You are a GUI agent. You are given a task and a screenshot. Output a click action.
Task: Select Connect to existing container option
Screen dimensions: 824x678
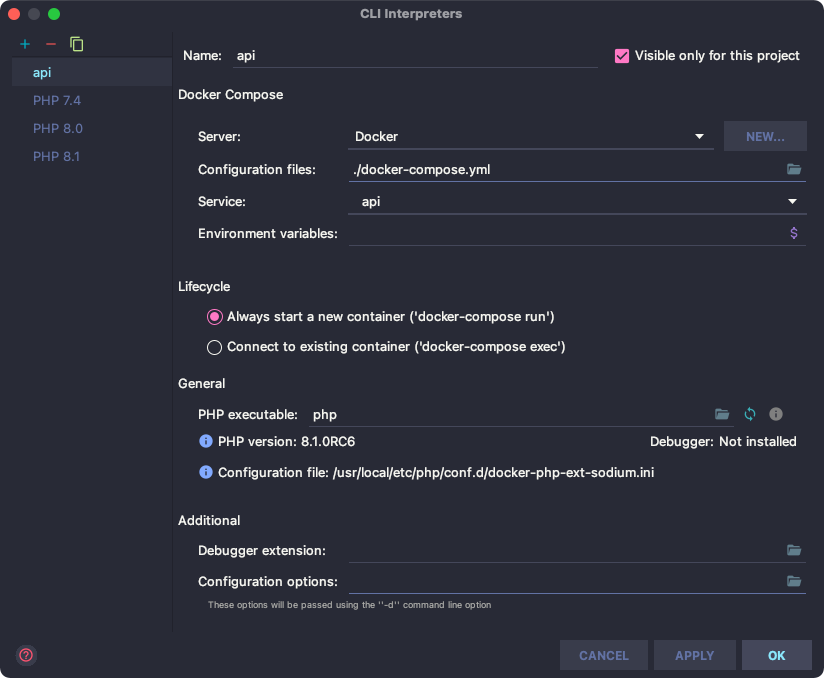tap(214, 347)
